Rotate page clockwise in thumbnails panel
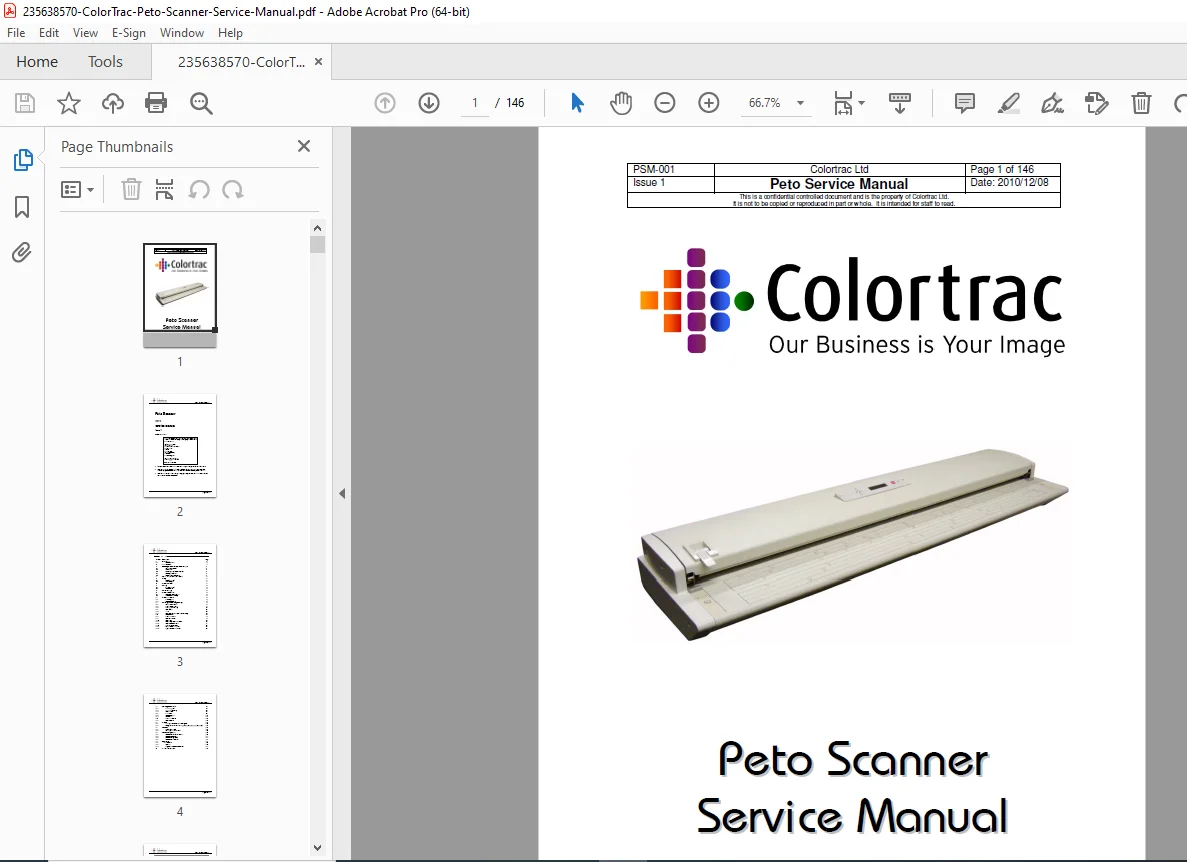 point(232,189)
